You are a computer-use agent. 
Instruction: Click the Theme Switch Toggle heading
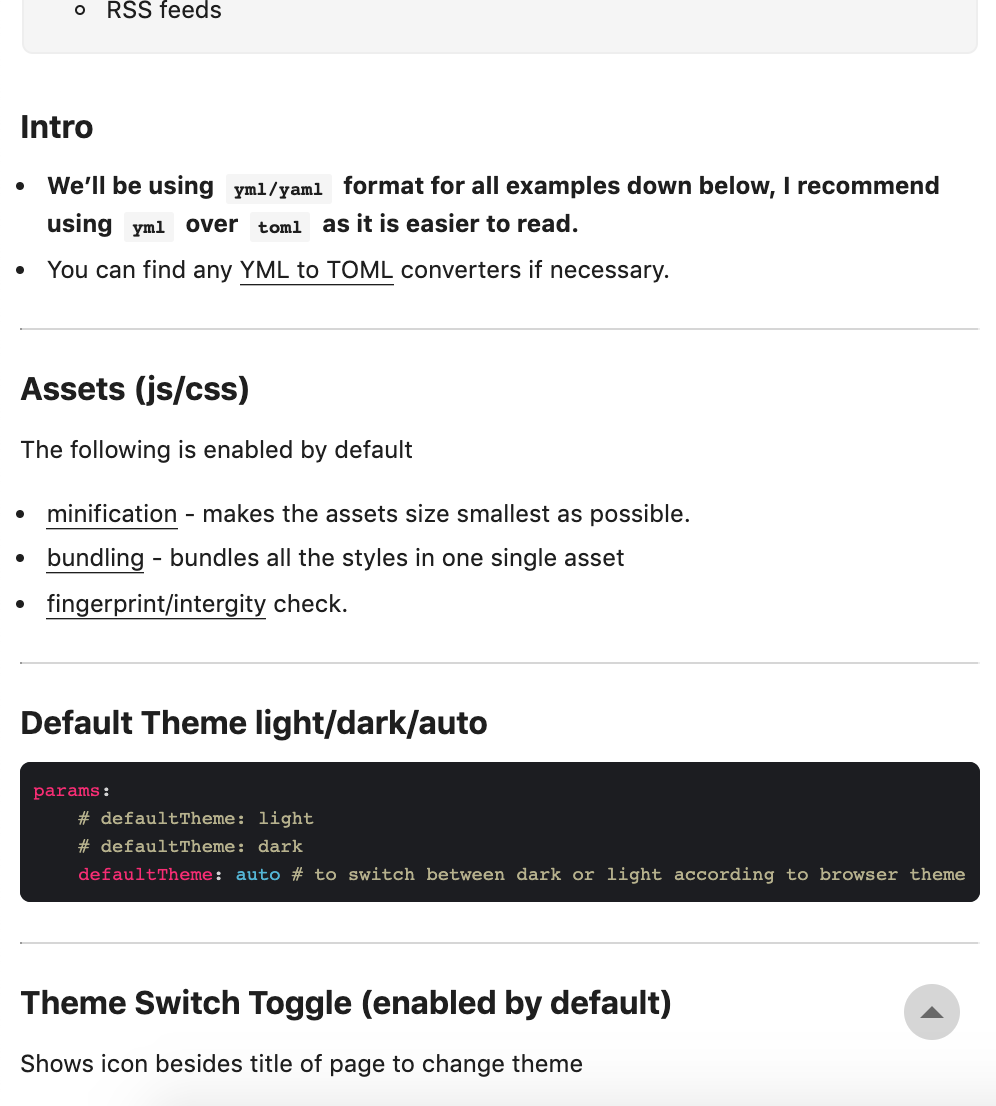click(x=345, y=1002)
